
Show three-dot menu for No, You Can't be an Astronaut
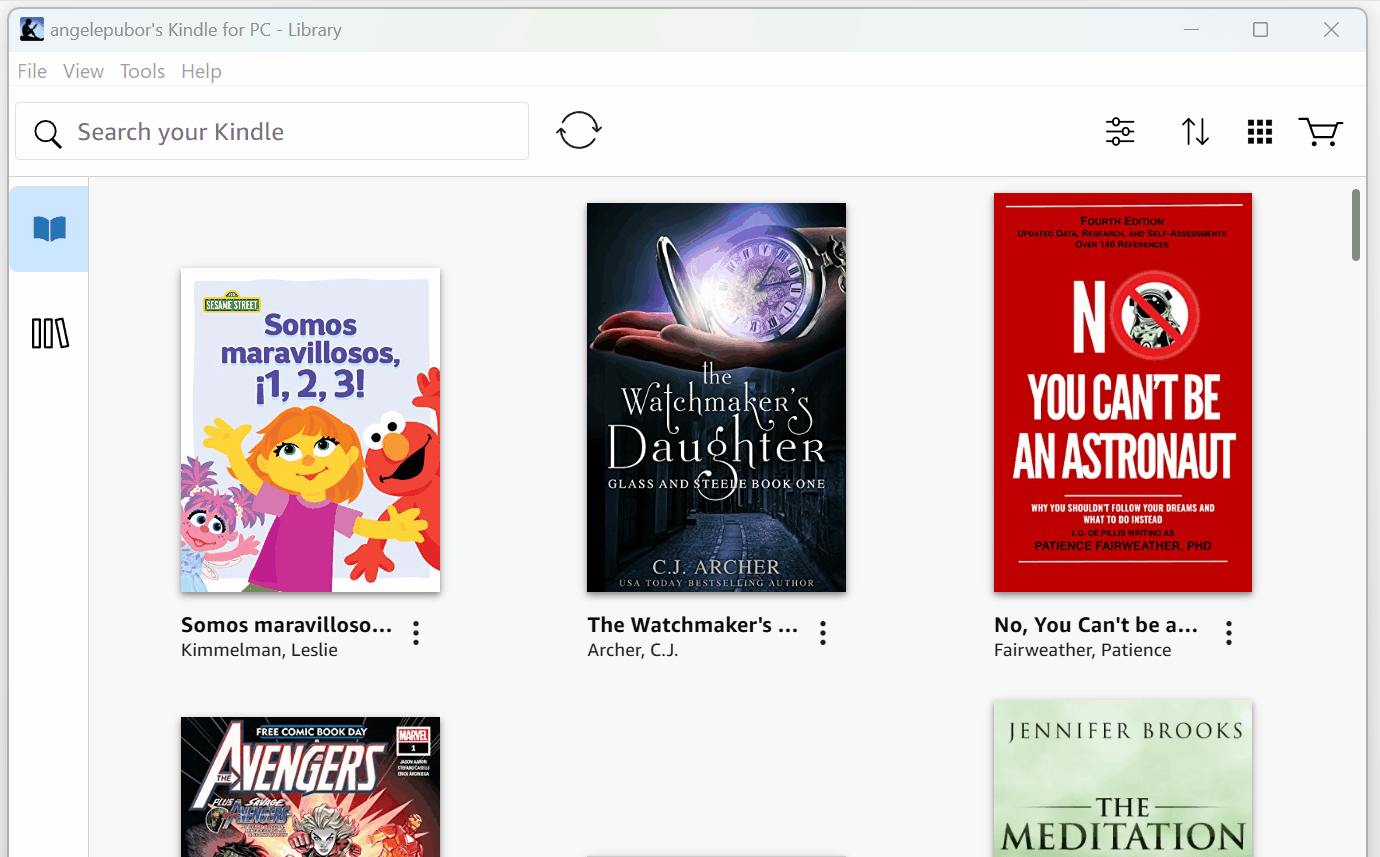click(x=1229, y=633)
